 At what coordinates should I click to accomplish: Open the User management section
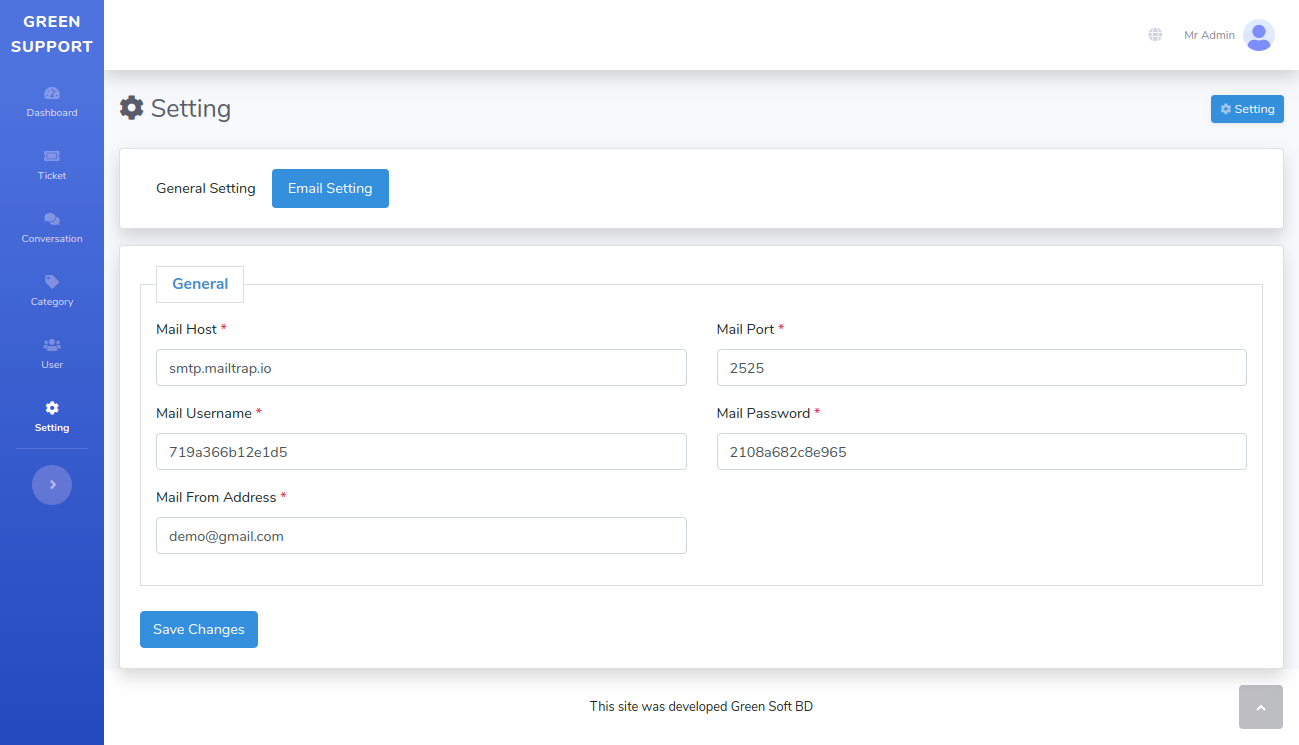(51, 354)
